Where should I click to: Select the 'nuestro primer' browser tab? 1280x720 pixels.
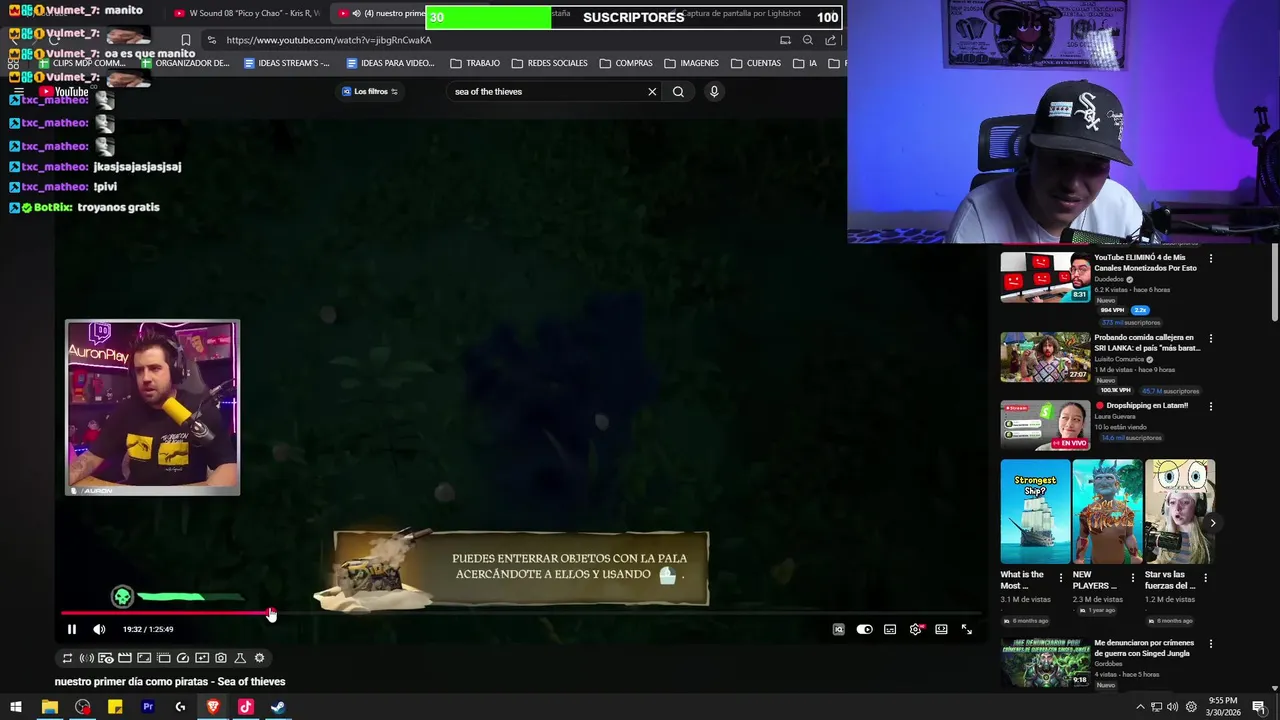click(x=380, y=13)
